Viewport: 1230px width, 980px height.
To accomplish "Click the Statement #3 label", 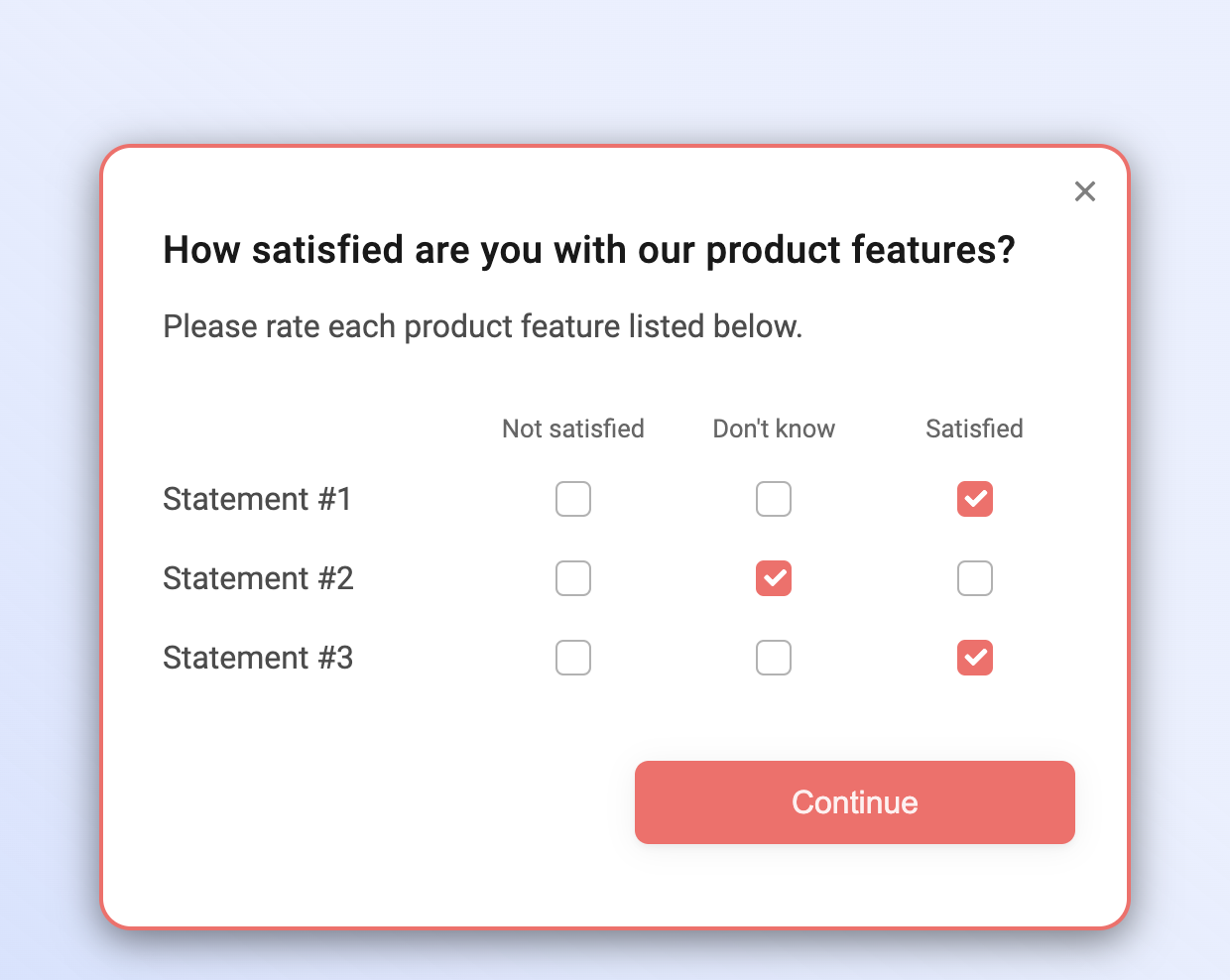I will coord(258,658).
